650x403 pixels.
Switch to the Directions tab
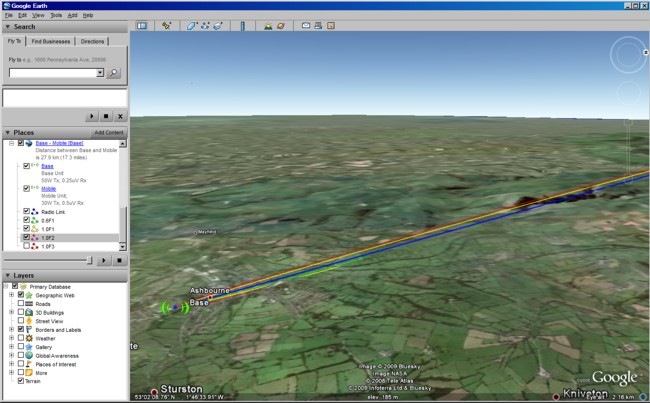click(92, 41)
